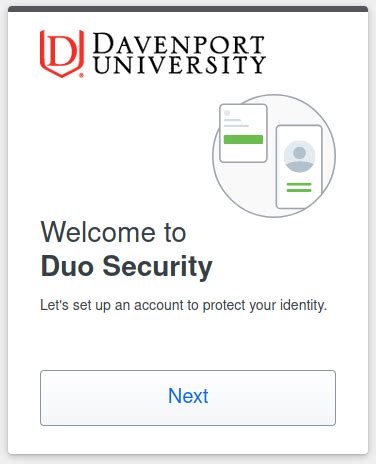Select the user avatar icon in illustration

(x=299, y=157)
